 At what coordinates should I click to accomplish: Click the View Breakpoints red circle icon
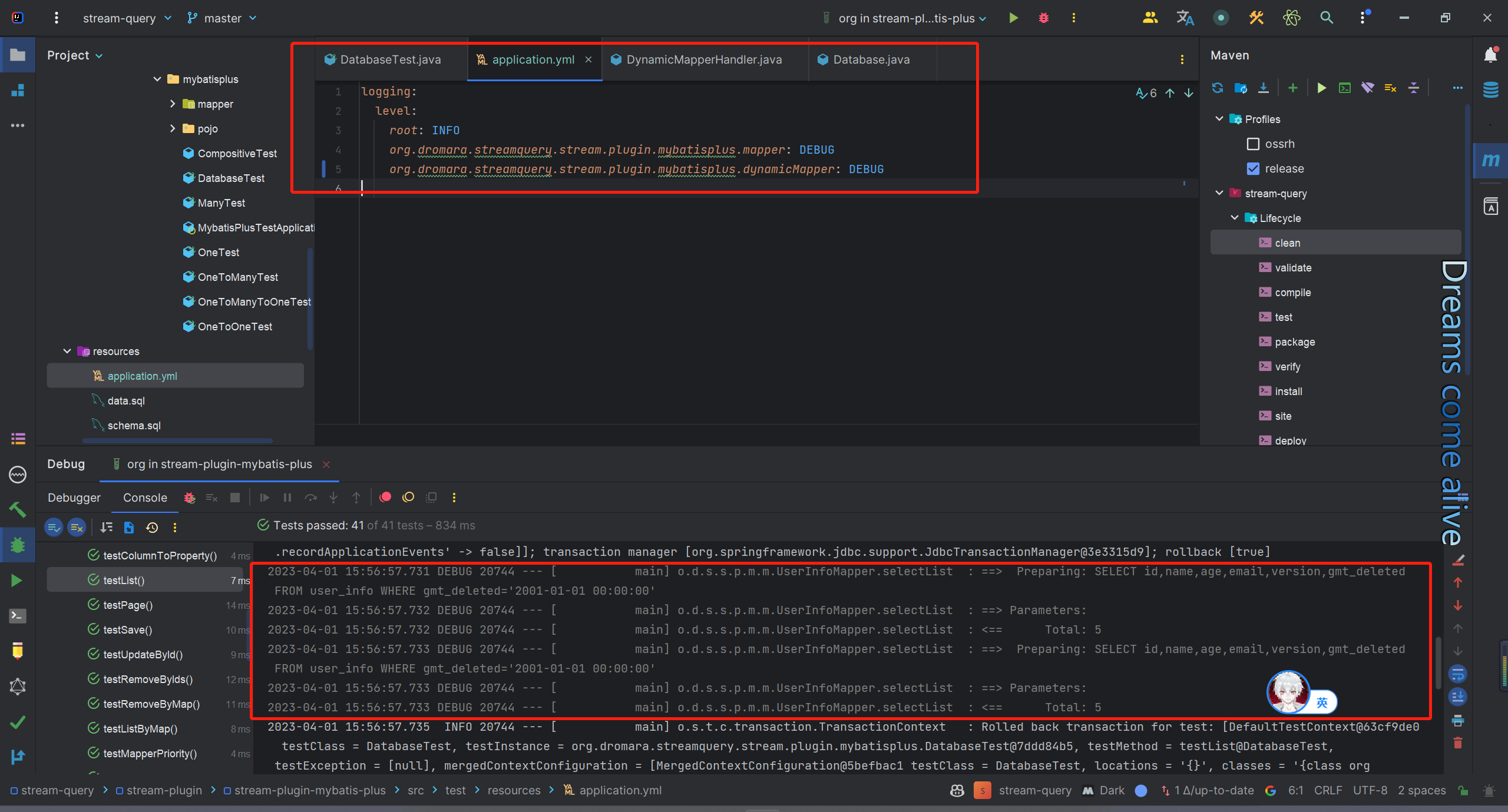[x=385, y=498]
